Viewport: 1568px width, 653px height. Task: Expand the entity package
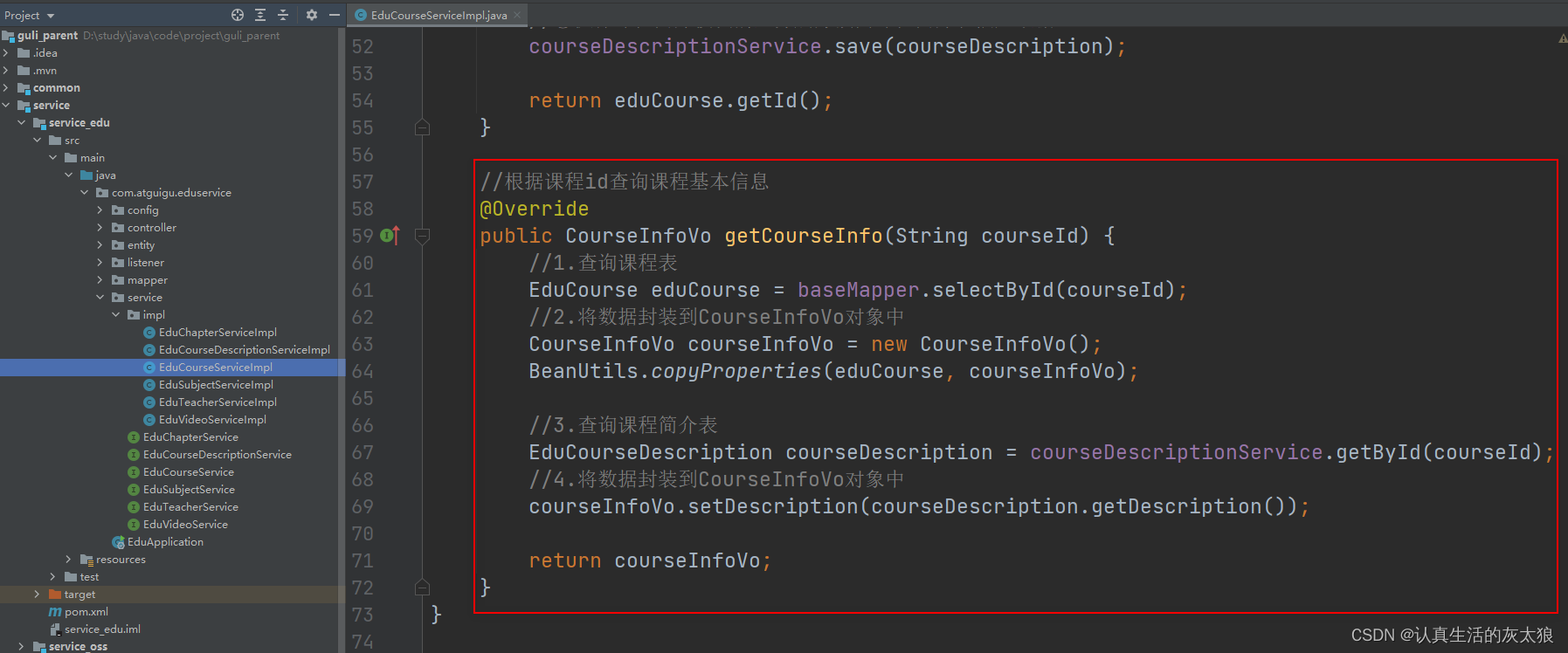[100, 245]
